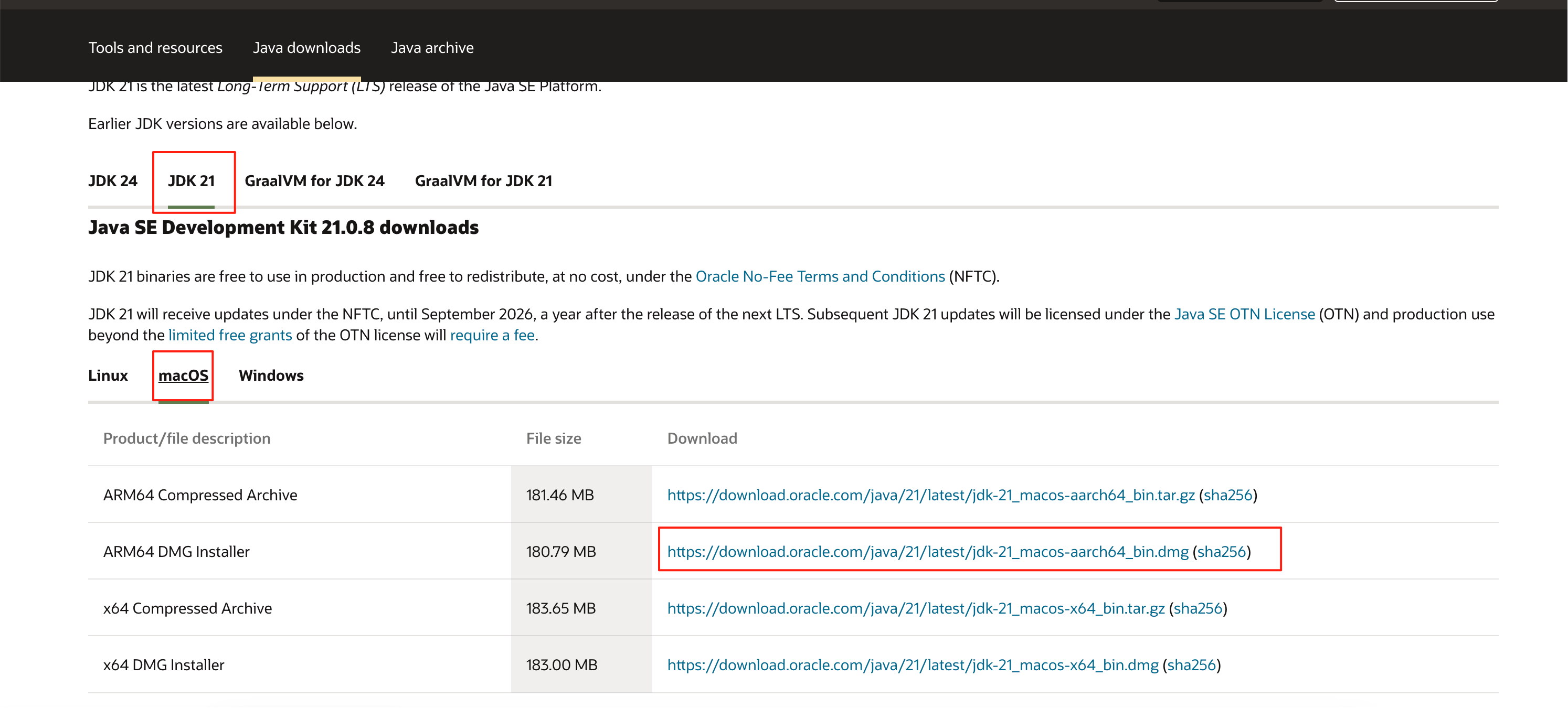Follow the limited free grants link
This screenshot has height=708, width=1568.
point(230,335)
